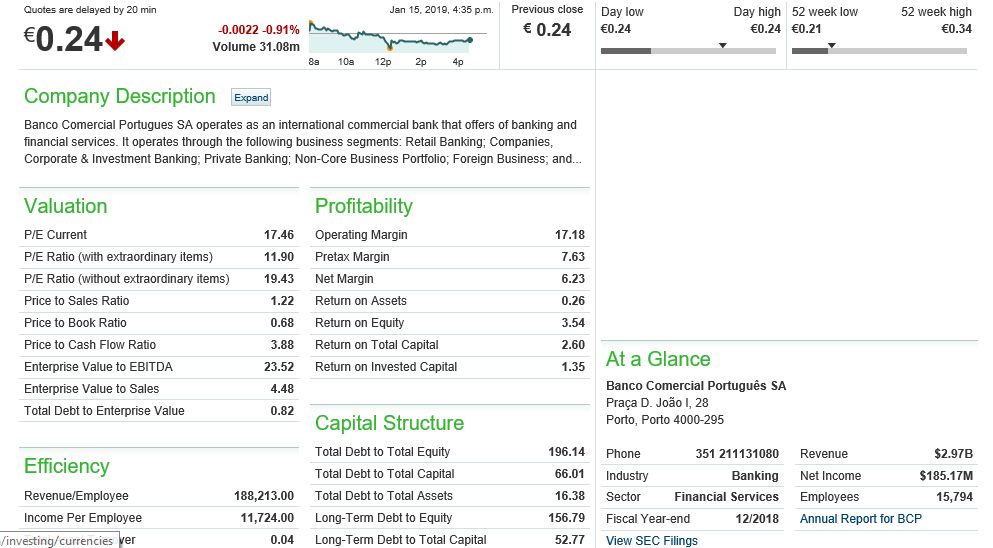Click the Capital Structure heading

[389, 424]
